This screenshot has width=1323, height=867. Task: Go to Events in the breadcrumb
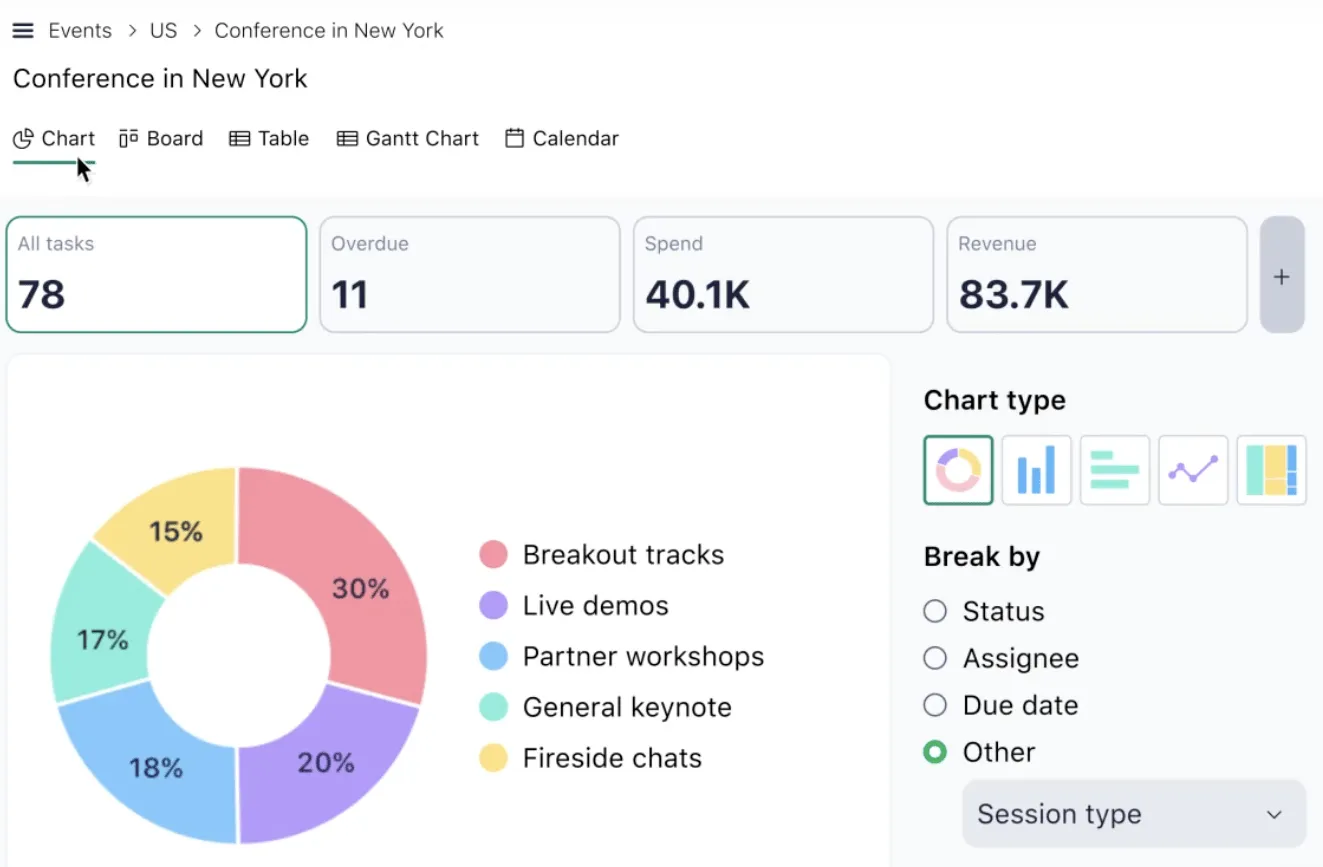(x=80, y=31)
